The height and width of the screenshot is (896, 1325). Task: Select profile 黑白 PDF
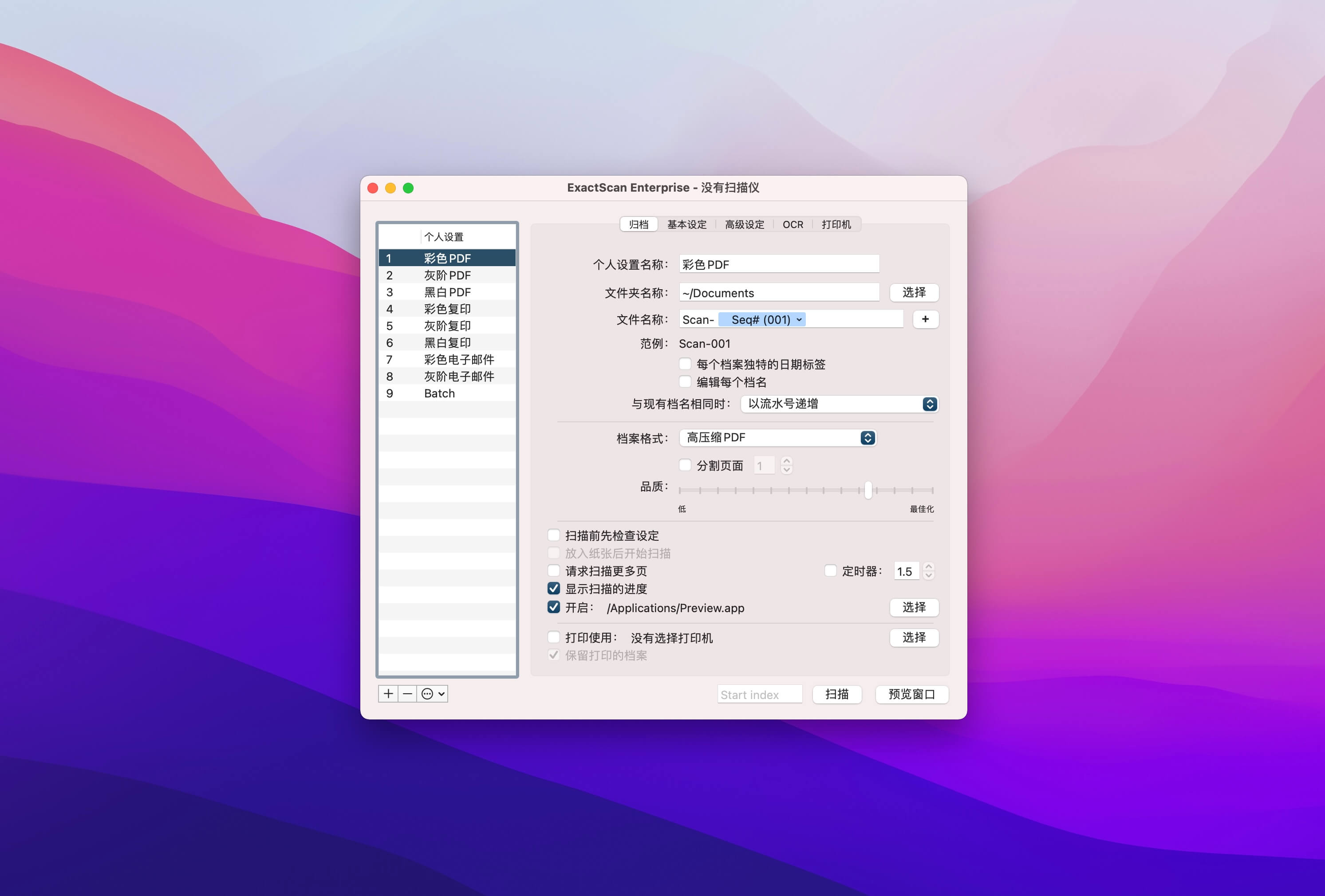(x=447, y=292)
